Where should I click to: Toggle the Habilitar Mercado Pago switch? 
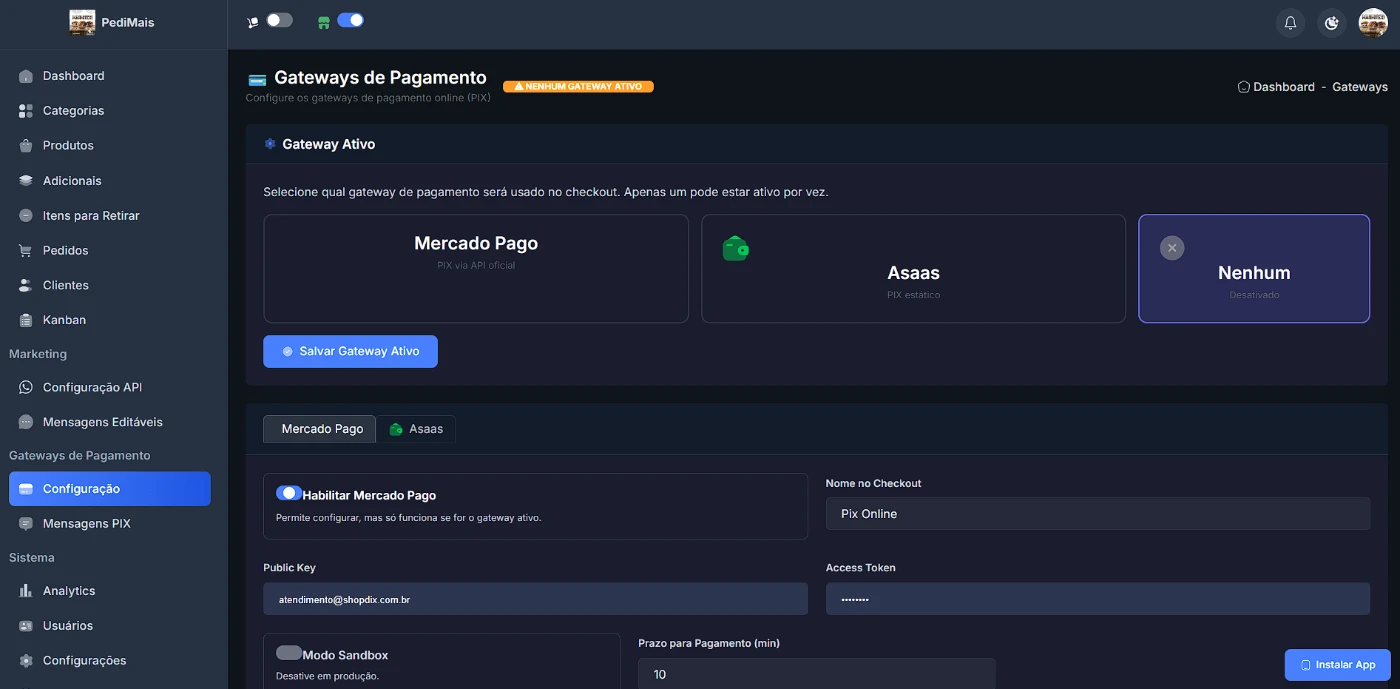pyautogui.click(x=289, y=493)
